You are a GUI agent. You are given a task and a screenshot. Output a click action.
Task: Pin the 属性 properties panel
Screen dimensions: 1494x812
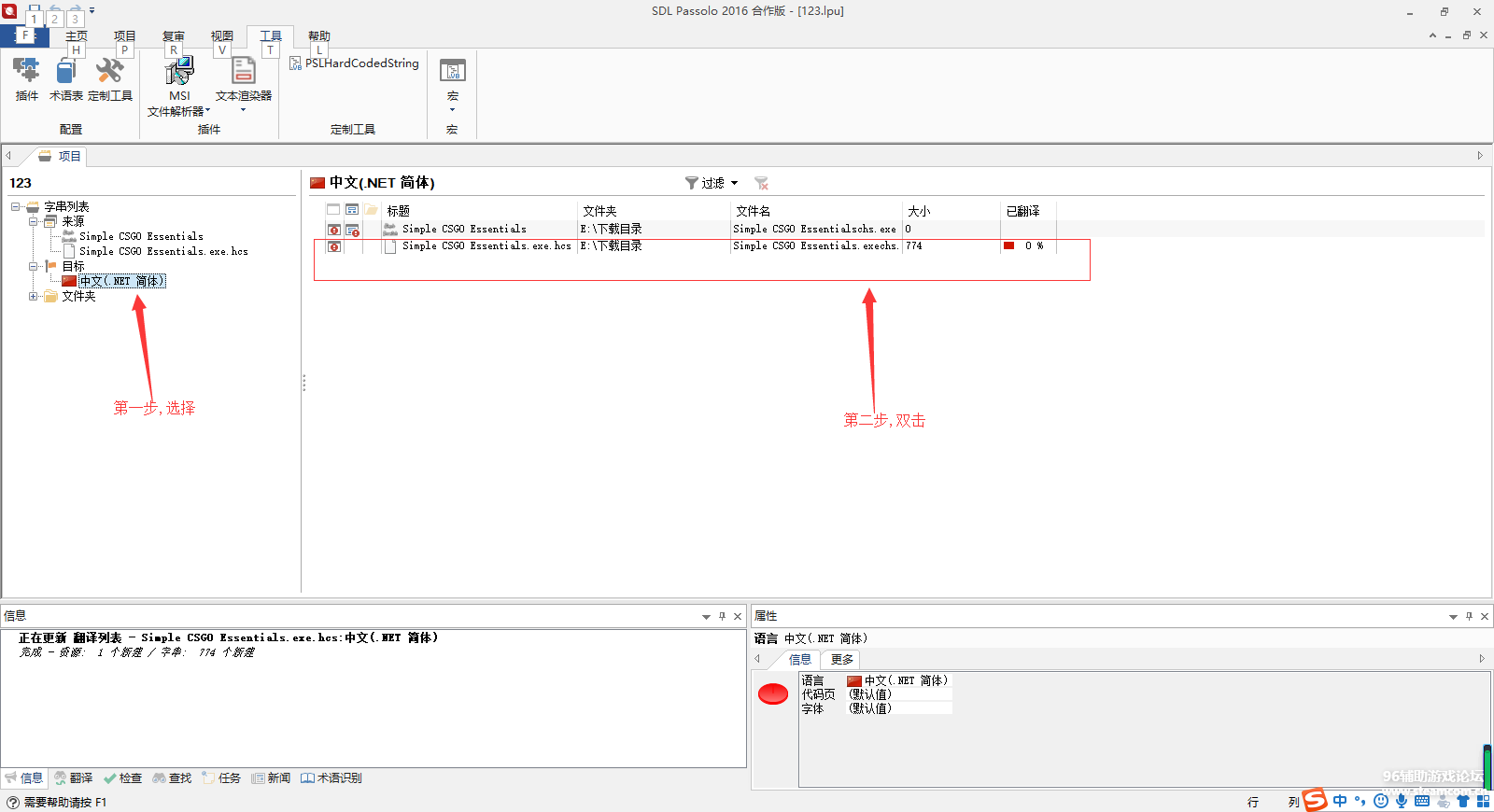pos(1469,616)
